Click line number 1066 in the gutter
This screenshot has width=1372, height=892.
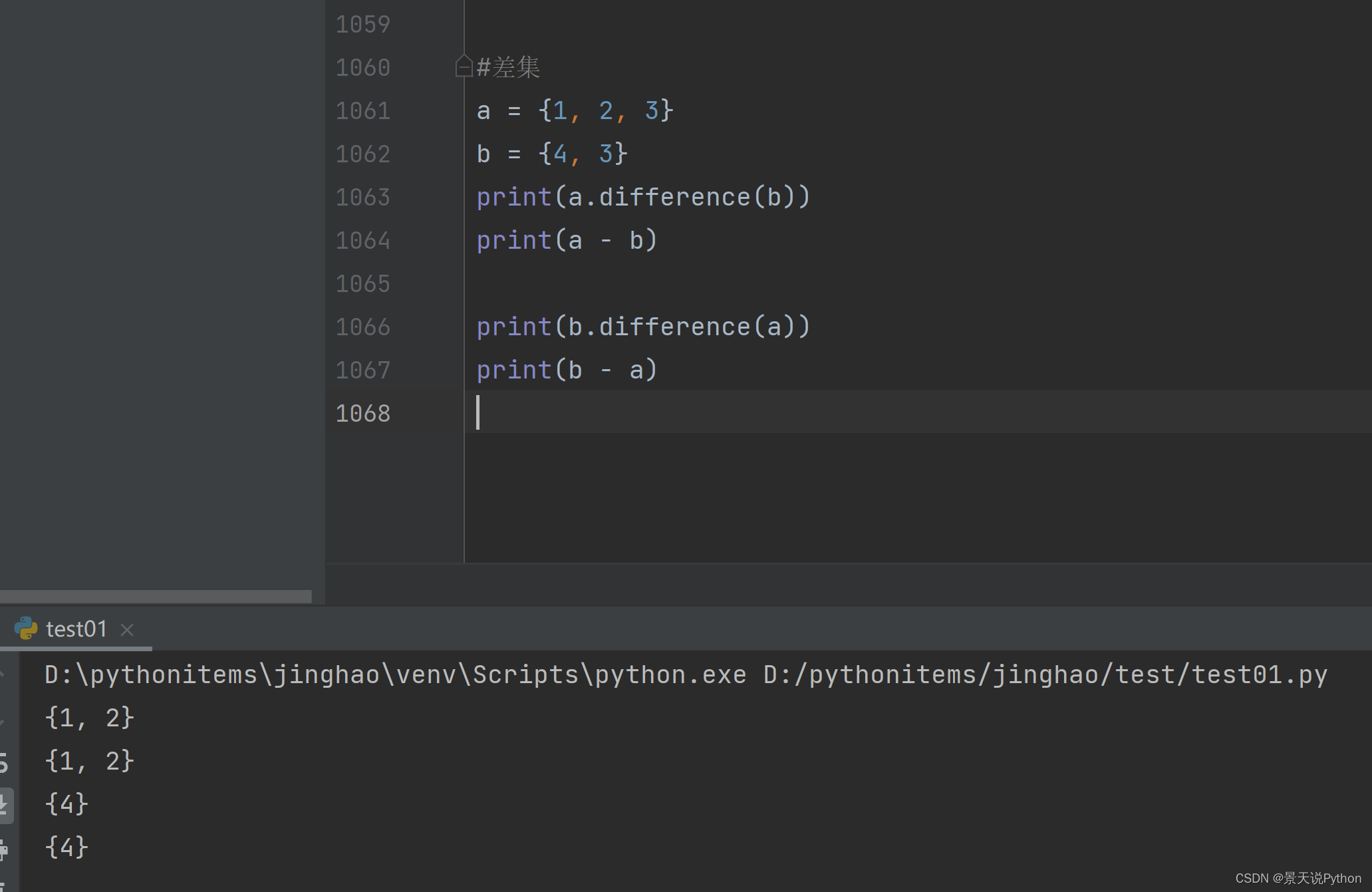(362, 327)
